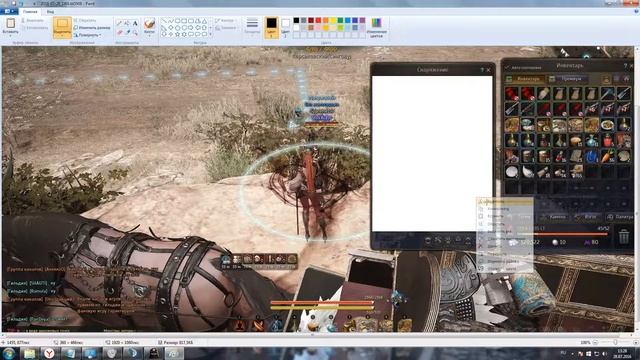
Task: Select the Pencil tool in Paint
Action: (119, 23)
